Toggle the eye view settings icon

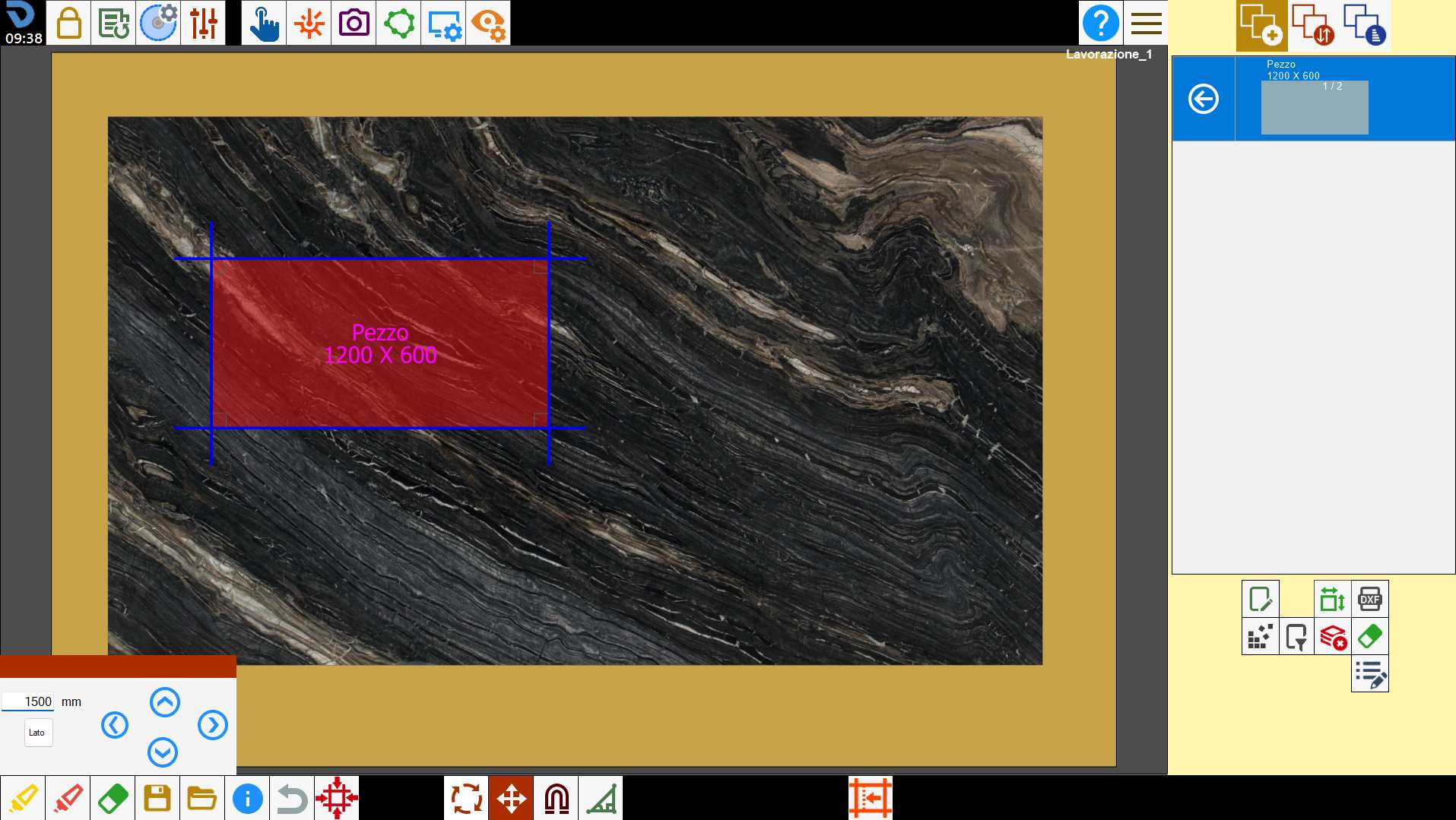click(x=488, y=23)
